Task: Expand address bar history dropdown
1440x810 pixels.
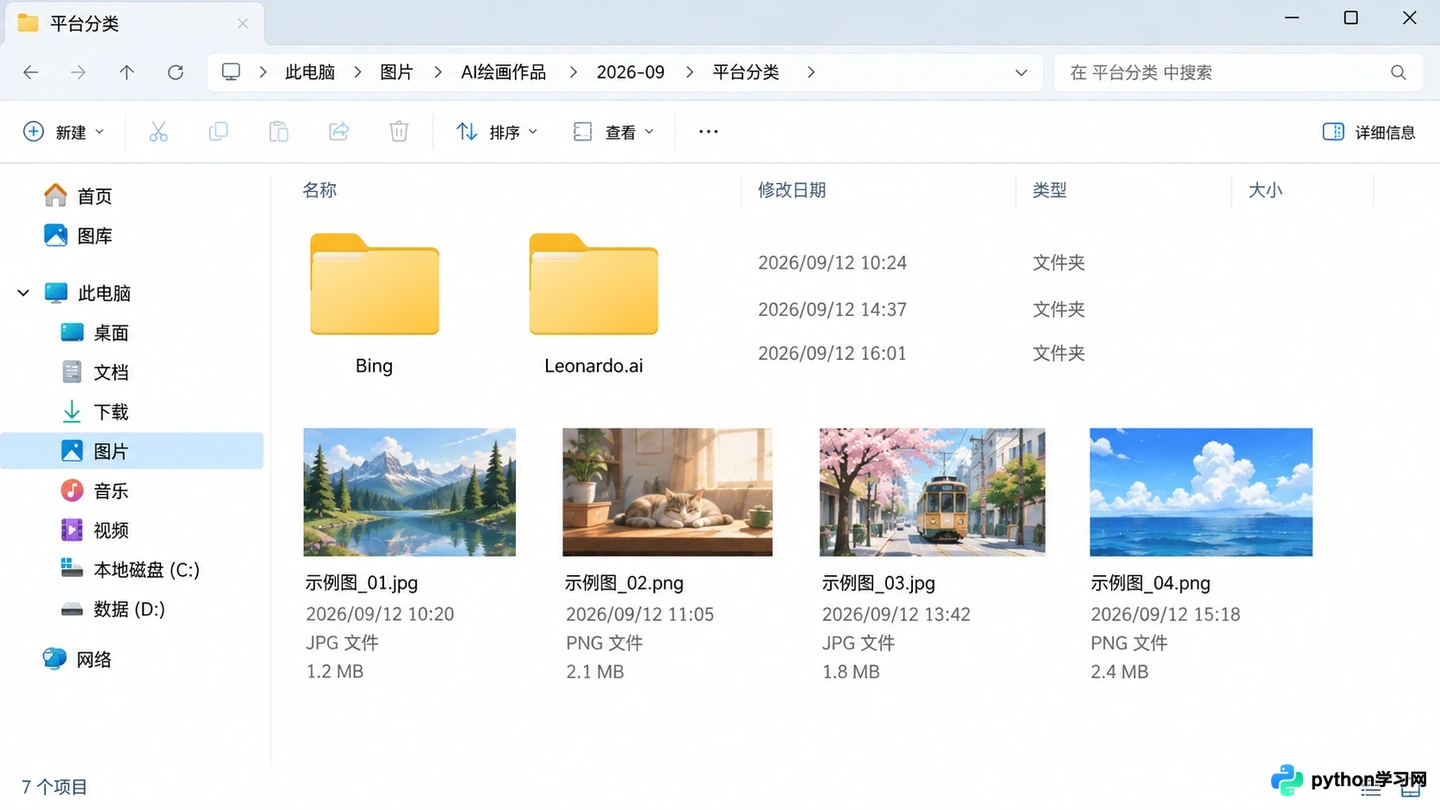Action: click(1021, 72)
